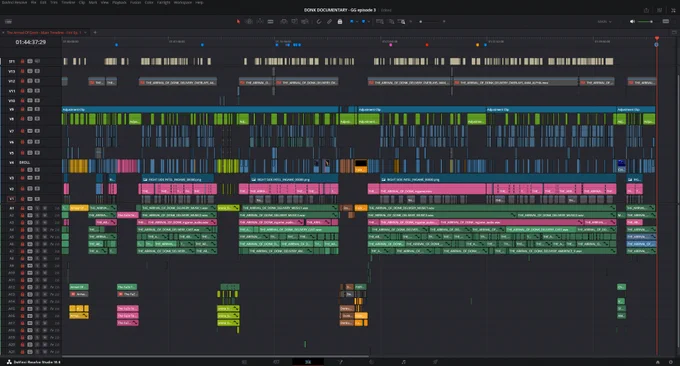
Task: Click the Custom Zoom icon
Action: click(x=402, y=21)
